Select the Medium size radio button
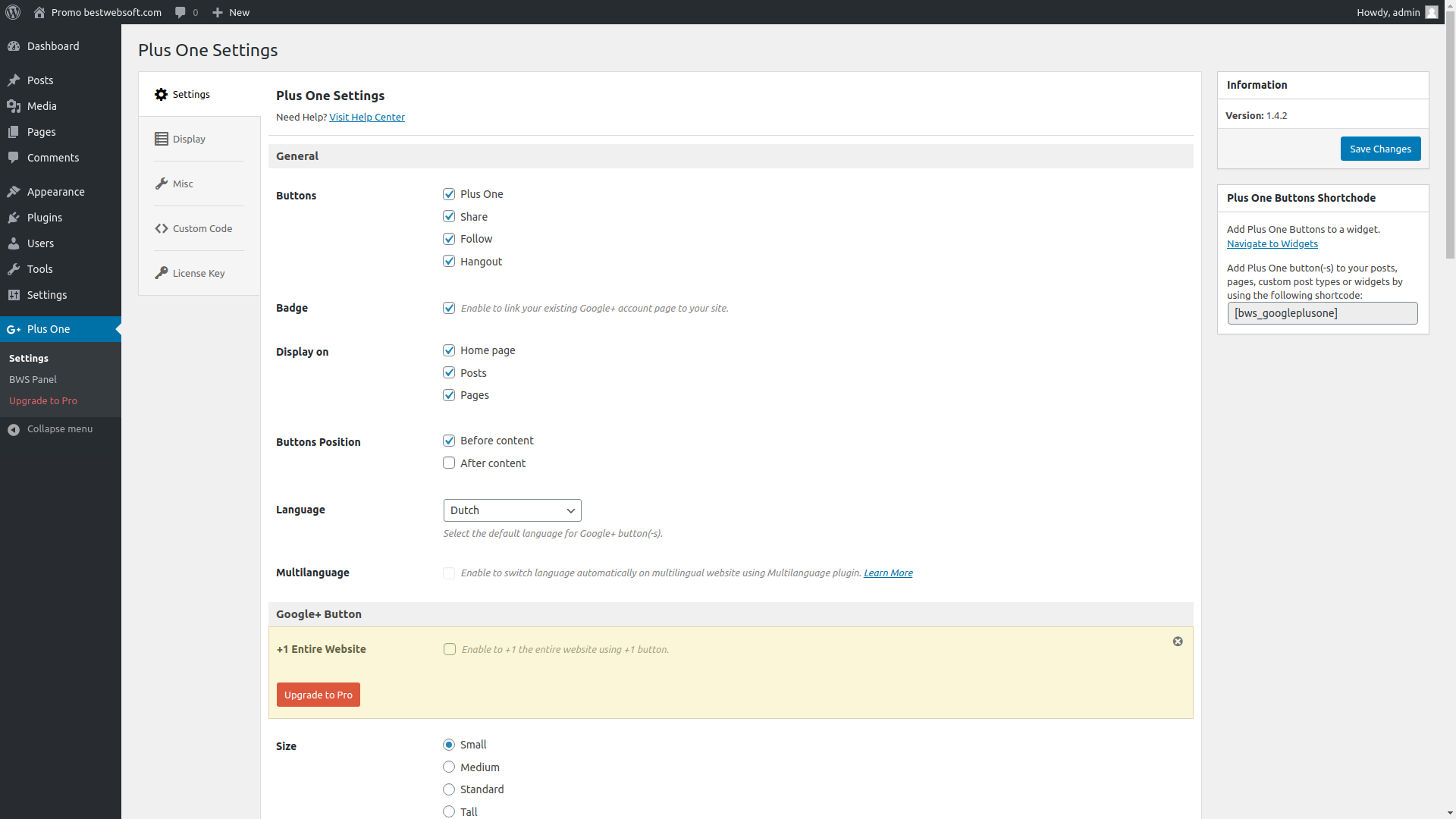The height and width of the screenshot is (819, 1456). tap(449, 767)
